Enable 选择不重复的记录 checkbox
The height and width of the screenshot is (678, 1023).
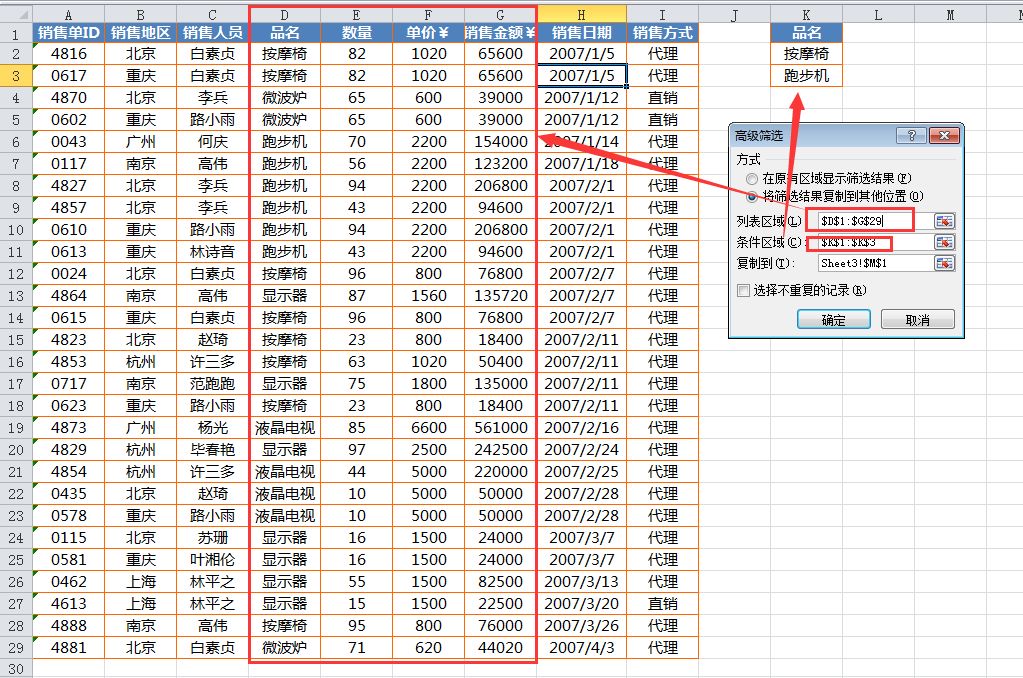743,290
